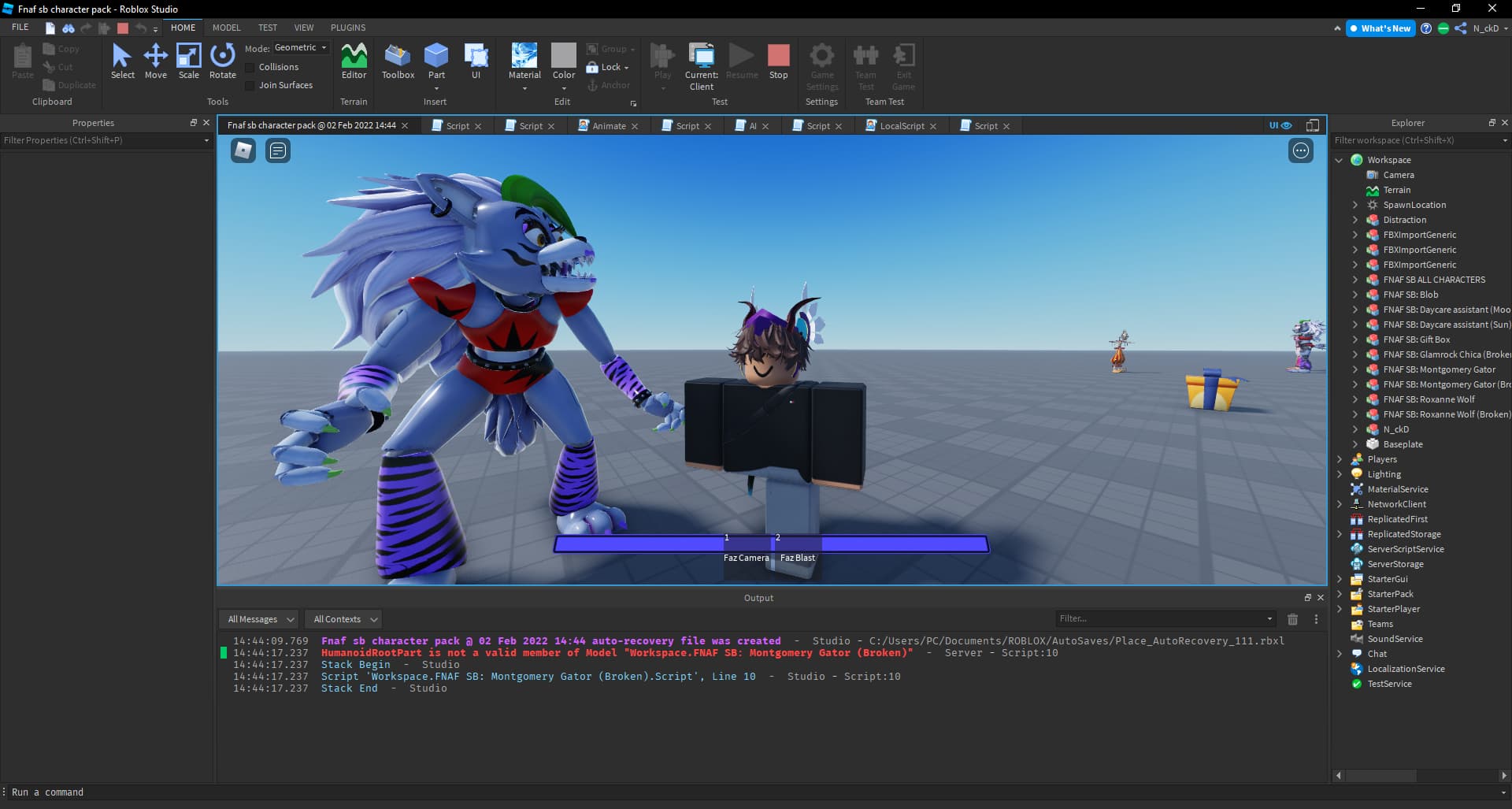Choose the Select tool

122,61
